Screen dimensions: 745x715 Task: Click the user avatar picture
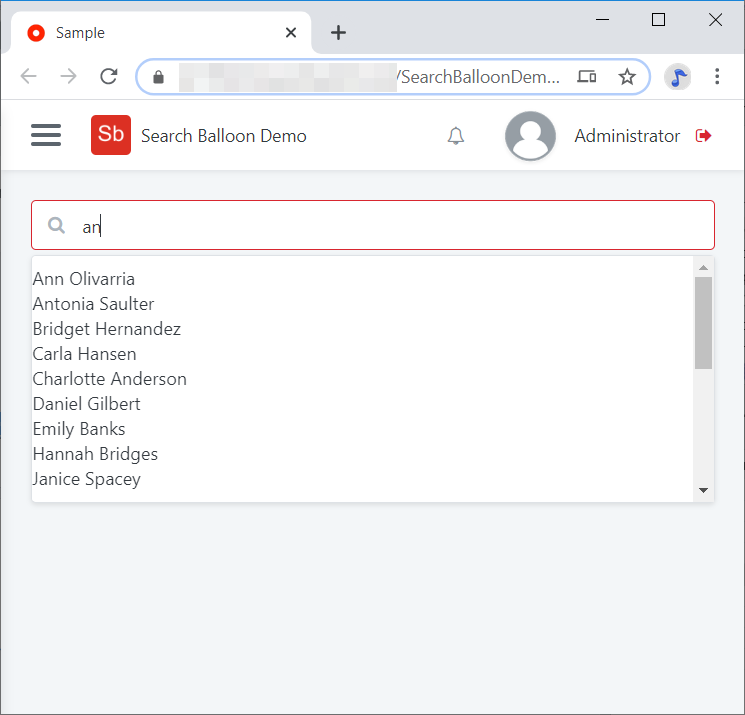click(x=530, y=136)
